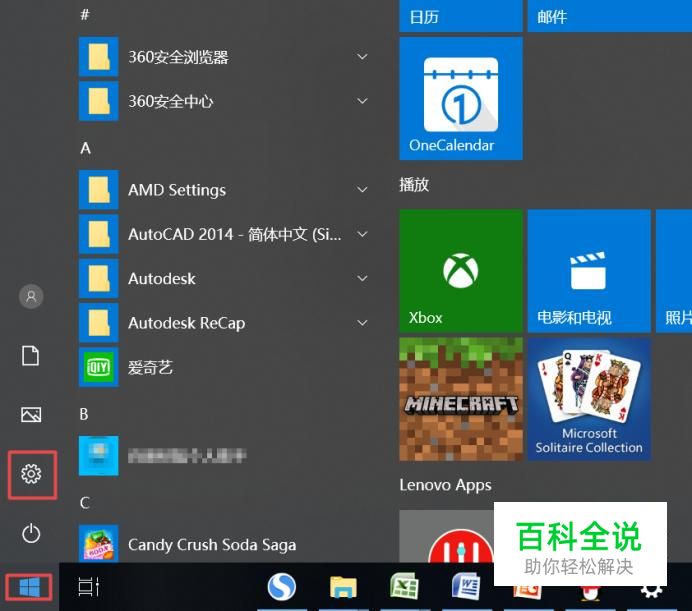Viewport: 692px width, 611px height.
Task: Select the AMD Settings label
Action: 177,190
